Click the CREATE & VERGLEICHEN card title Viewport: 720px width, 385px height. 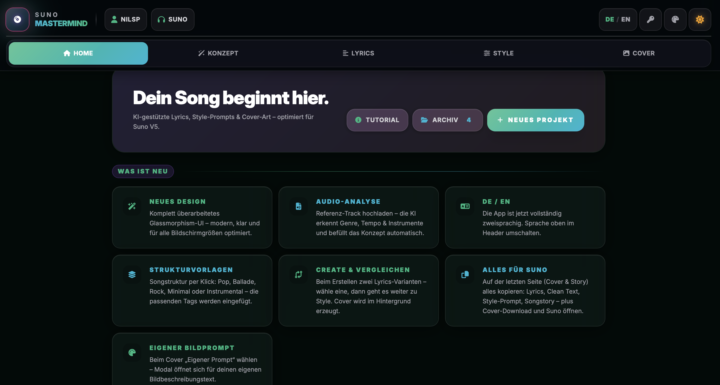coord(363,270)
